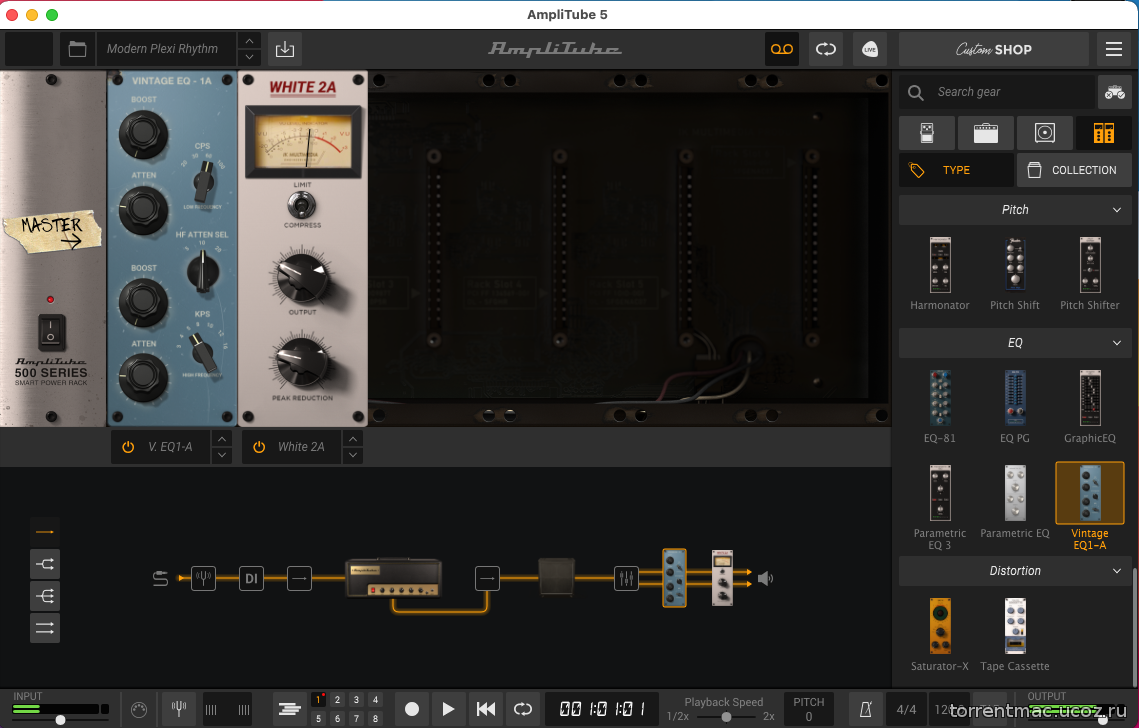
Task: Open the tape recorder icon
Action: [x=782, y=49]
